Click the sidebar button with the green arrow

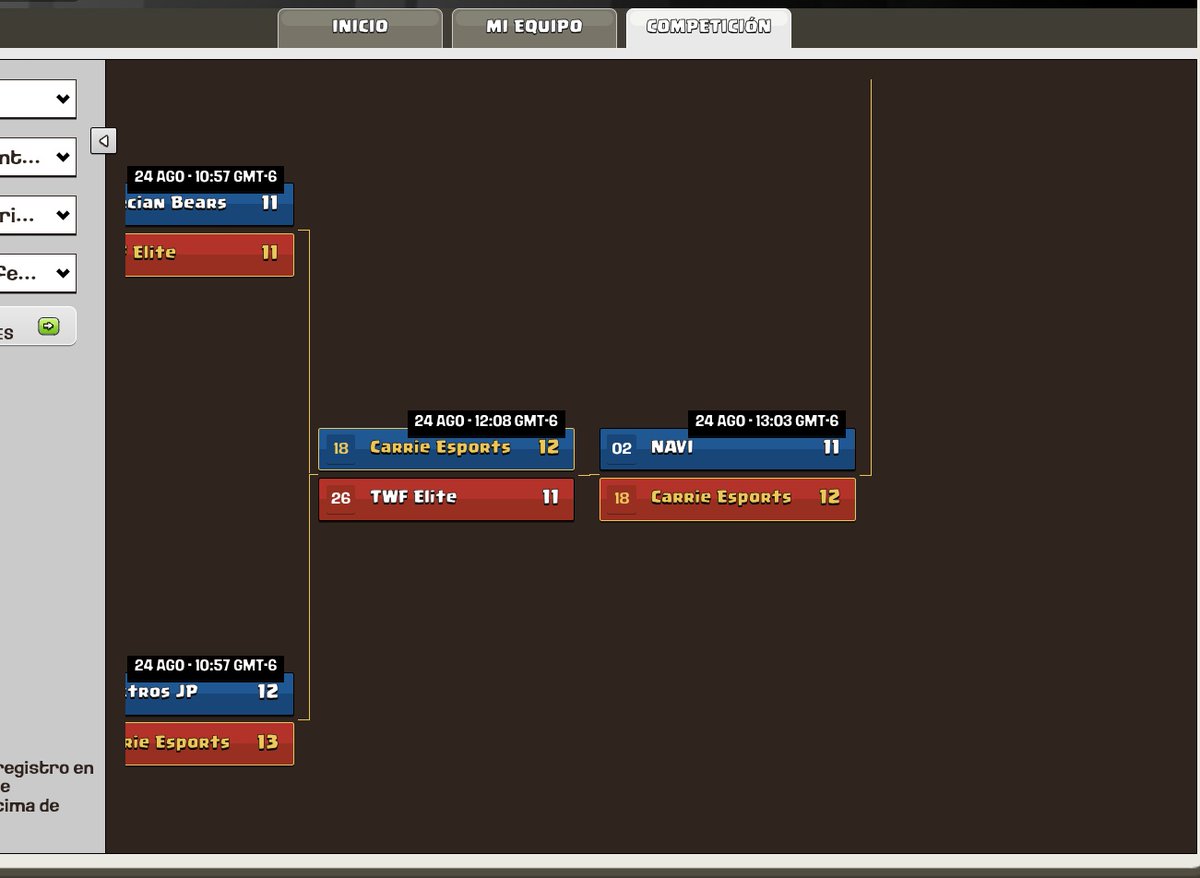(37, 326)
